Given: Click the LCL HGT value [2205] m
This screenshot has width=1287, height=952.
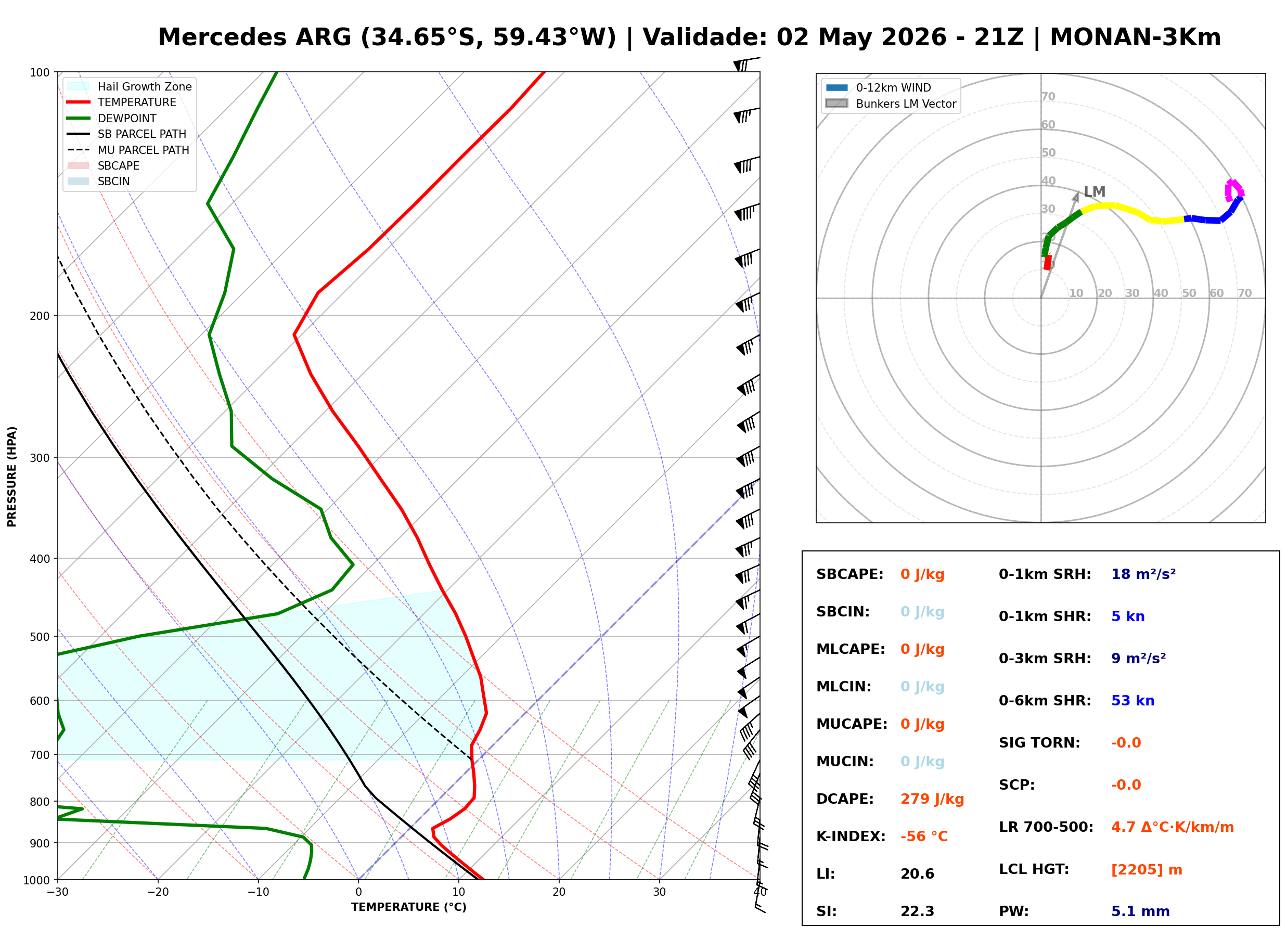Looking at the screenshot, I should coord(1147,870).
